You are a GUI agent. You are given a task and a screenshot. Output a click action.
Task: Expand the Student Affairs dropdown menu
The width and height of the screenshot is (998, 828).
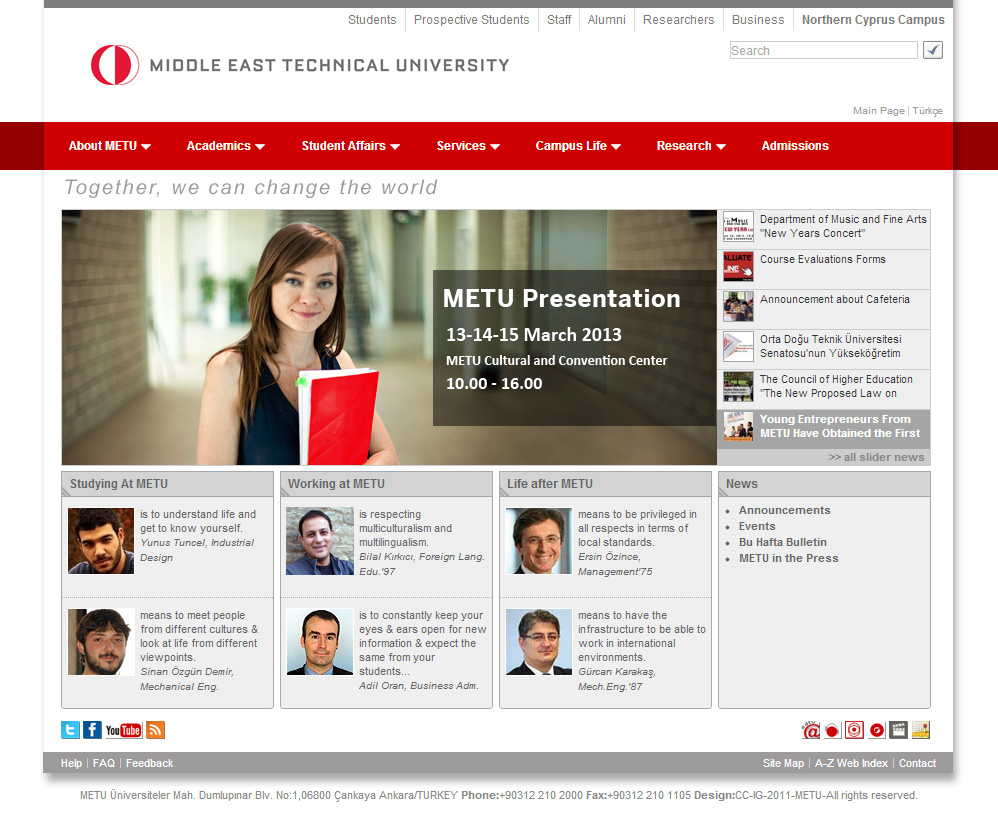[x=351, y=146]
